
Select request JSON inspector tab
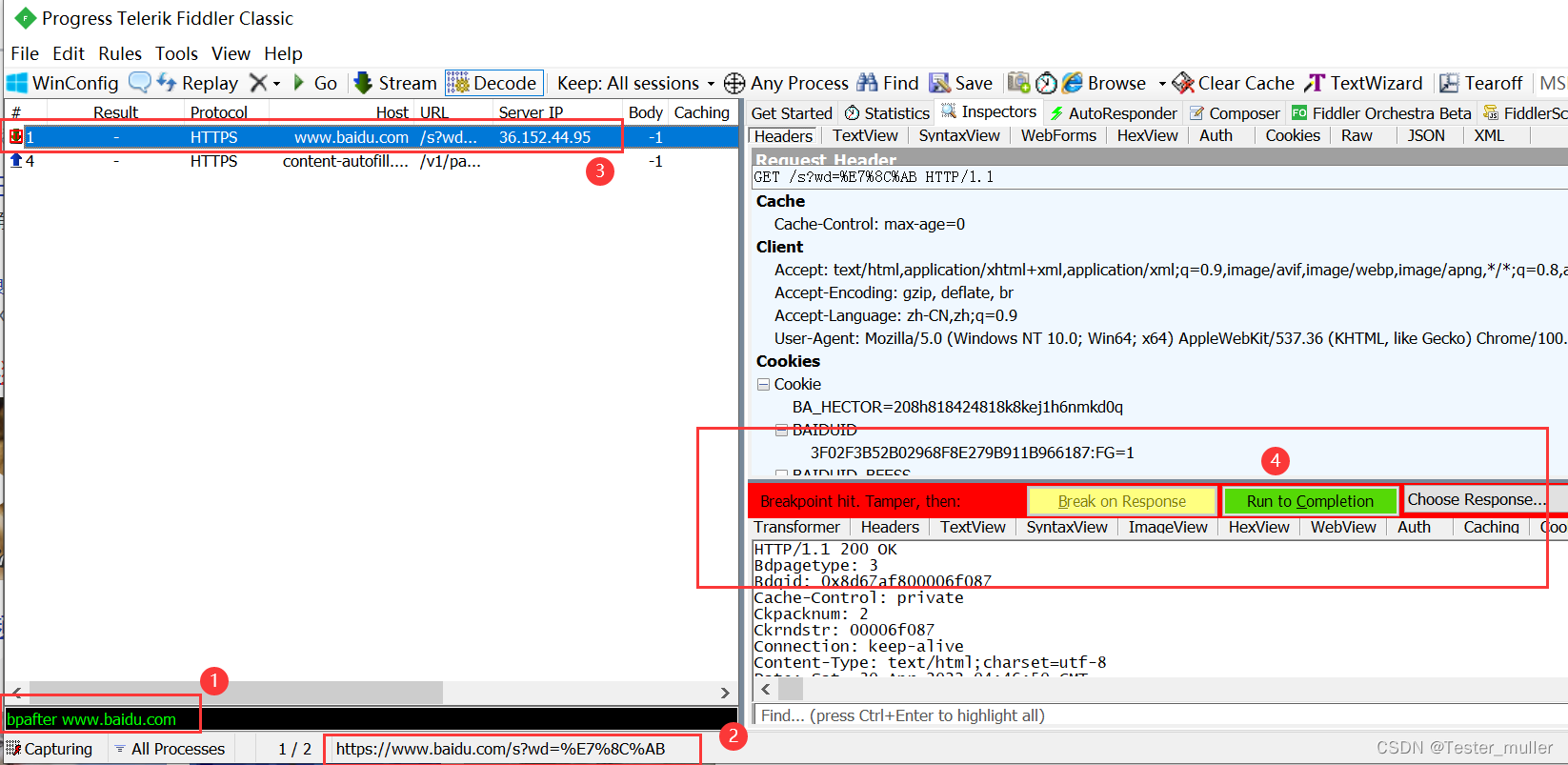click(1426, 135)
